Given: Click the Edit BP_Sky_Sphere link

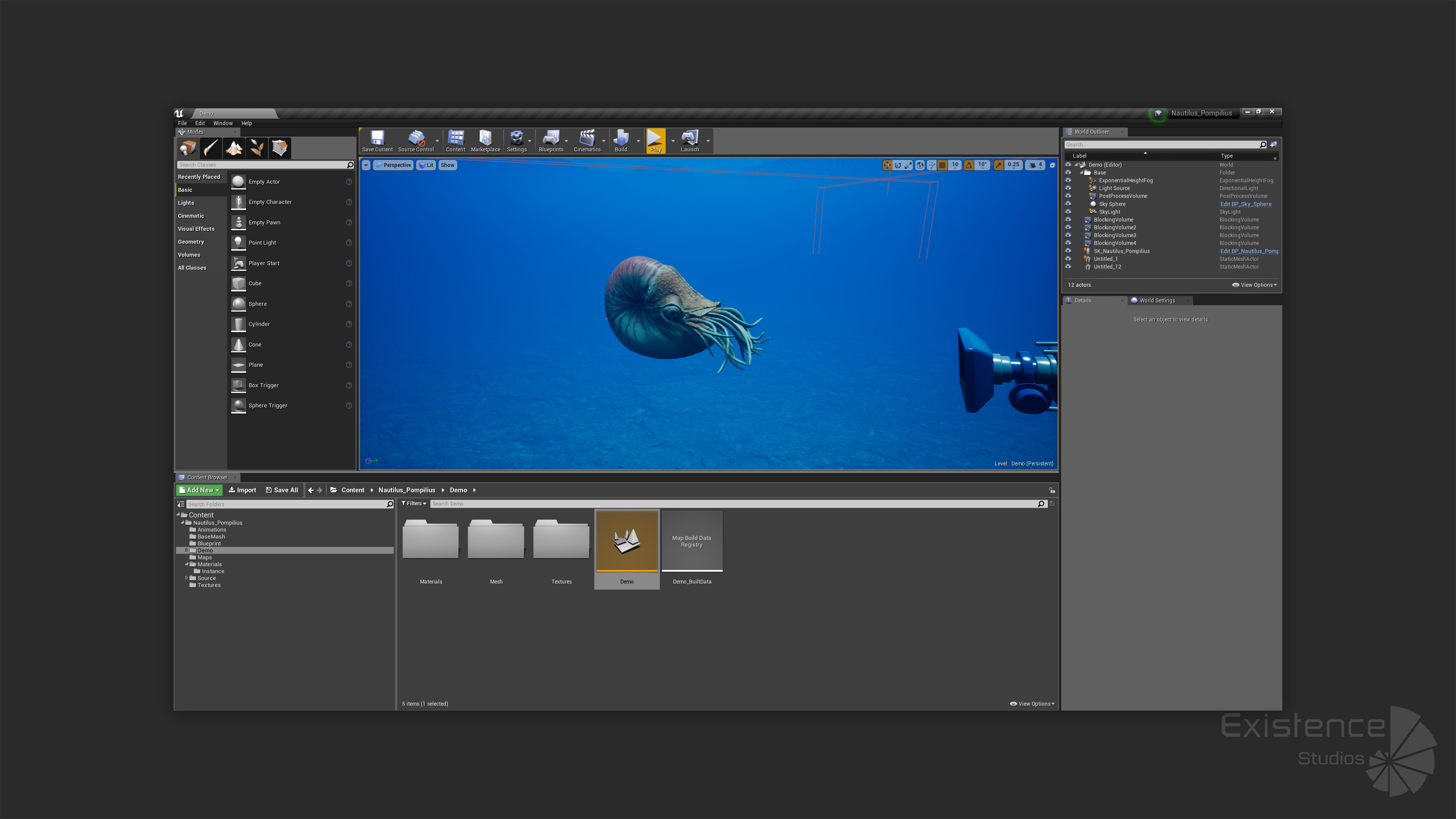Looking at the screenshot, I should 1245,204.
